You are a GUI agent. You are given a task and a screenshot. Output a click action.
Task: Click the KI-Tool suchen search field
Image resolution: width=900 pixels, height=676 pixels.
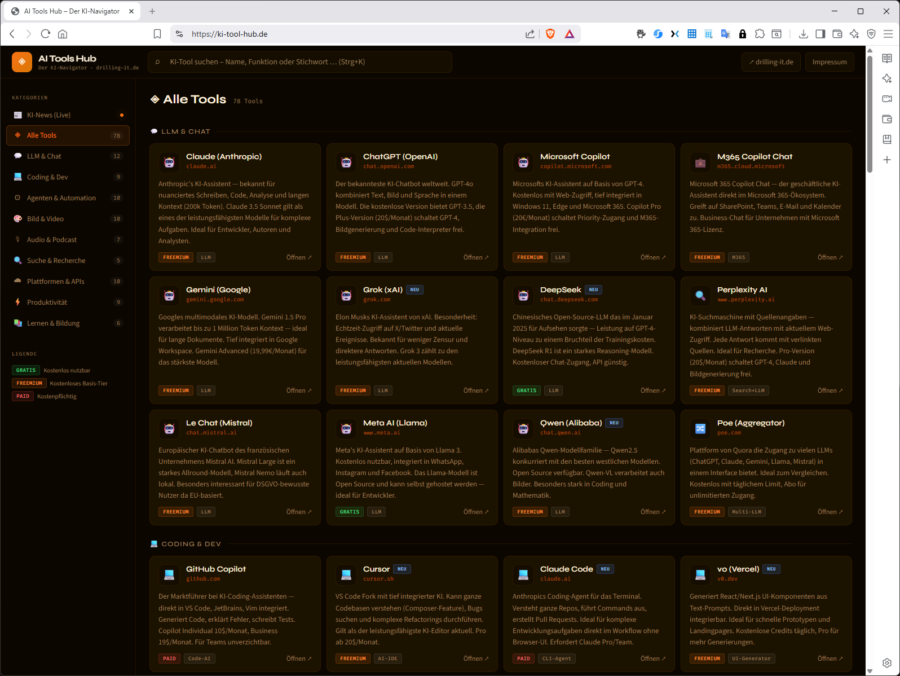(300, 62)
